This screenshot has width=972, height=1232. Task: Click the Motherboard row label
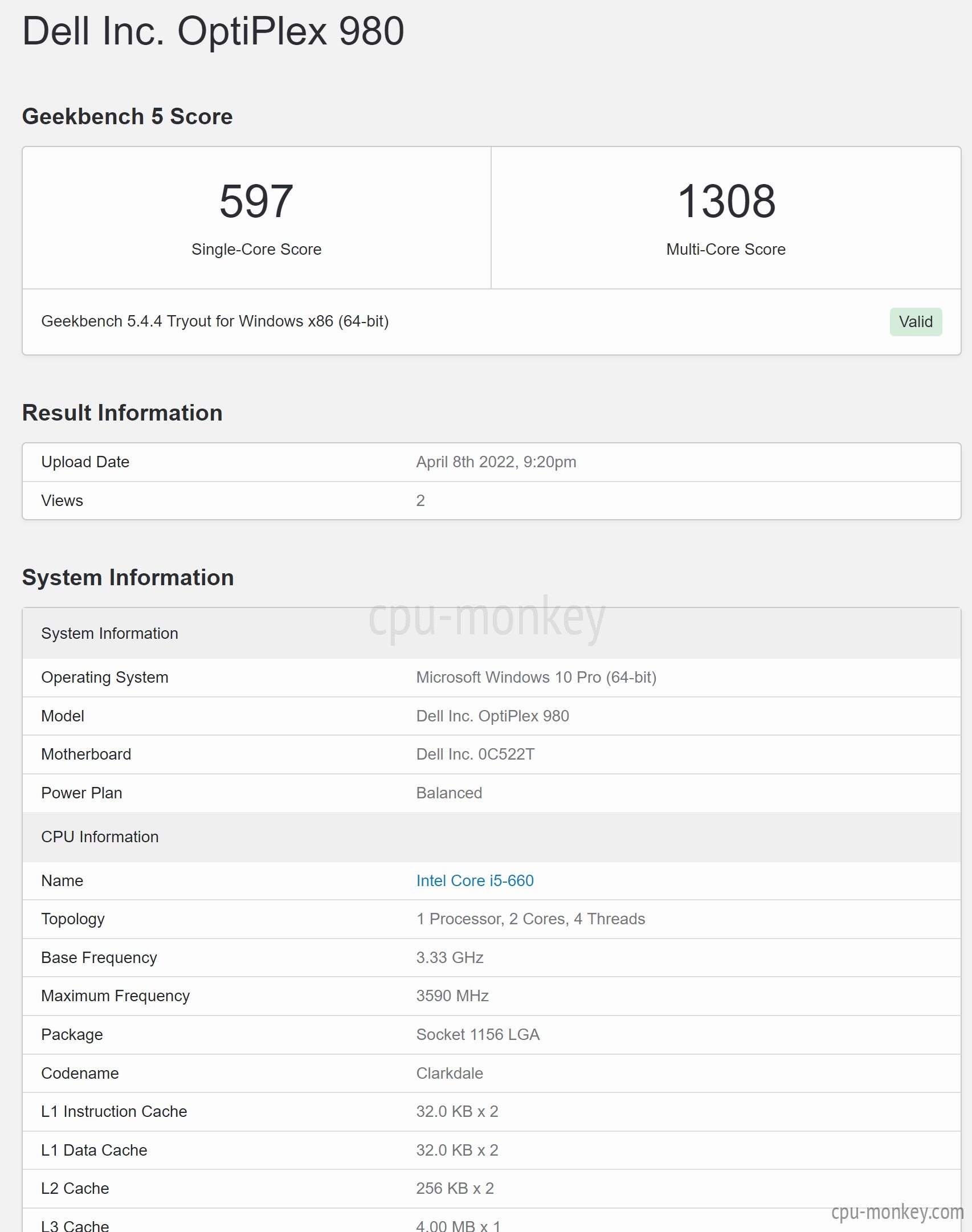(x=86, y=754)
